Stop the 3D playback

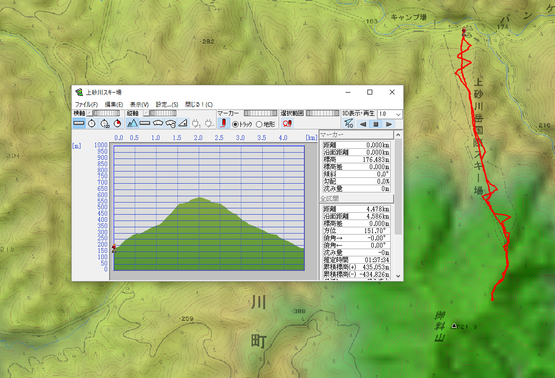(376, 124)
